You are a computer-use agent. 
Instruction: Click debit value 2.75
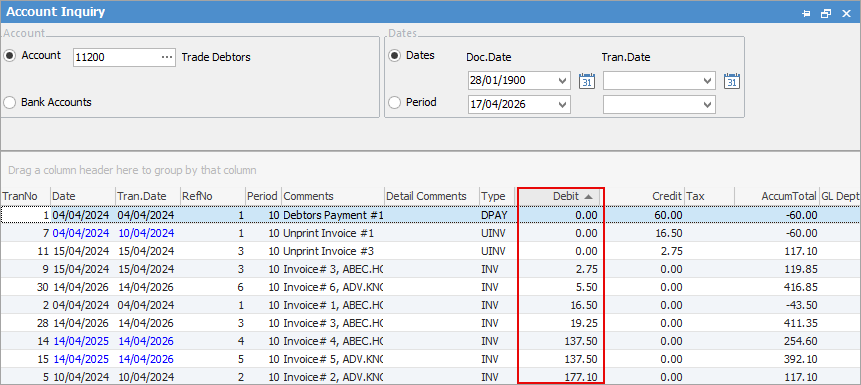586,269
